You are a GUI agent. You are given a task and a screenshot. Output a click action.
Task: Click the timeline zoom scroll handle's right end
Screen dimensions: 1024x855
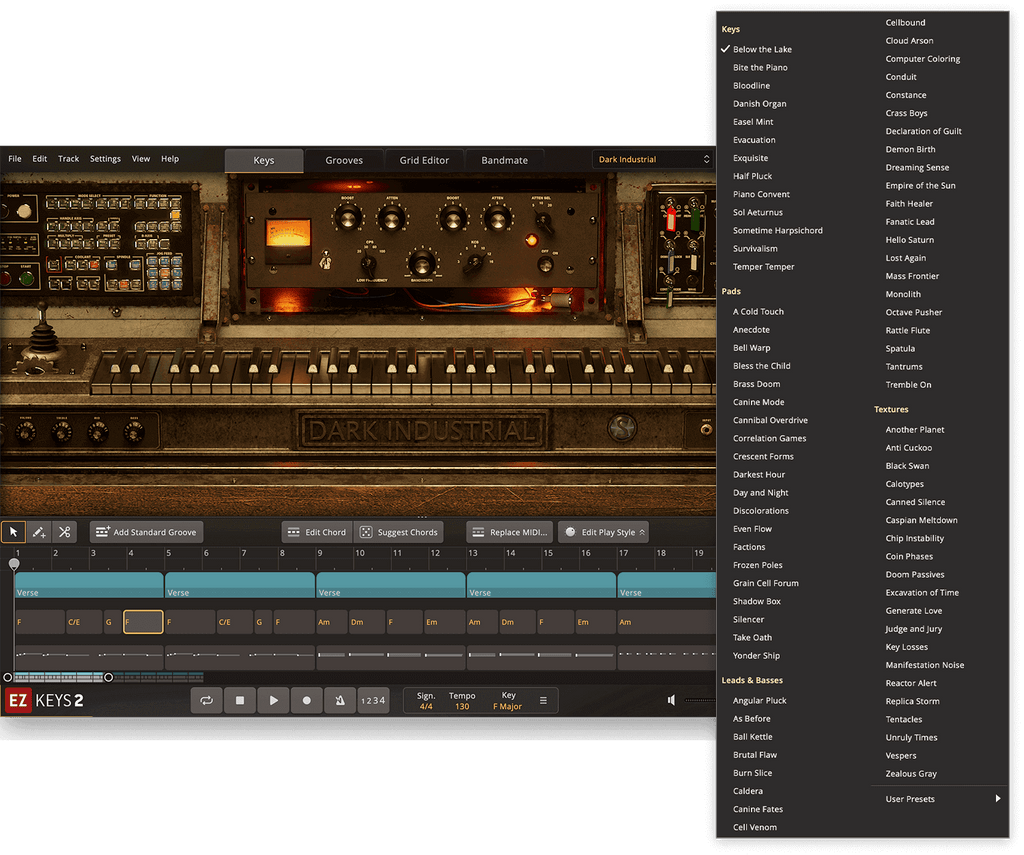click(x=108, y=677)
